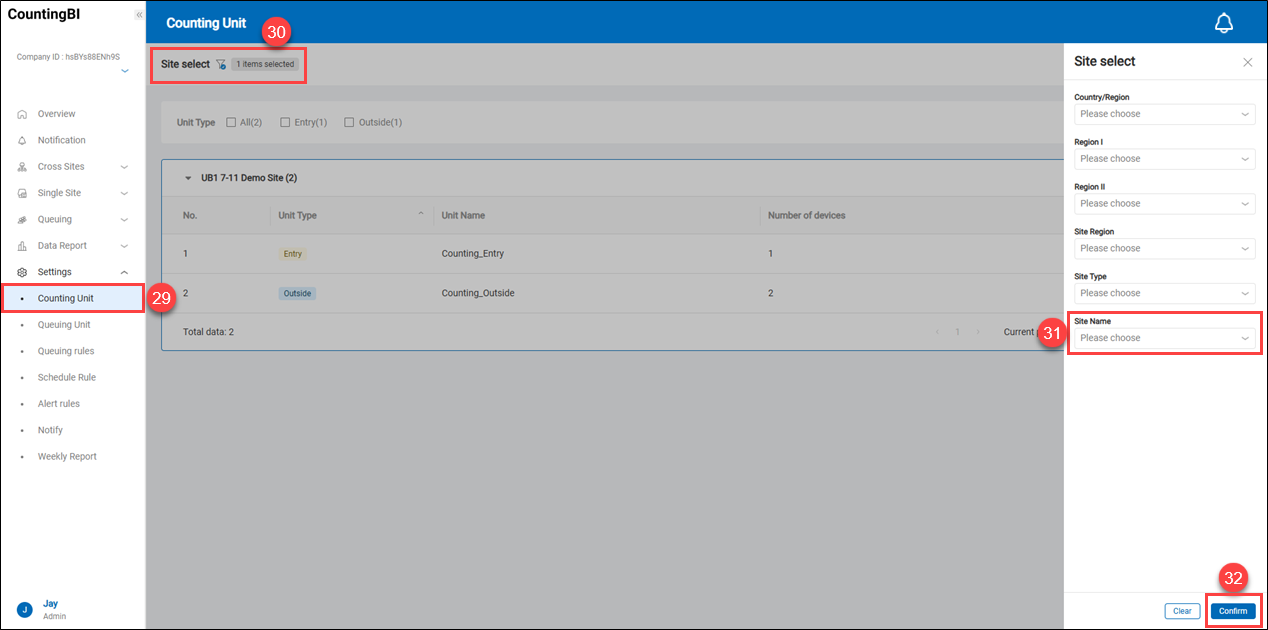Click the Overview home icon
Image resolution: width=1268 pixels, height=630 pixels.
(x=22, y=114)
